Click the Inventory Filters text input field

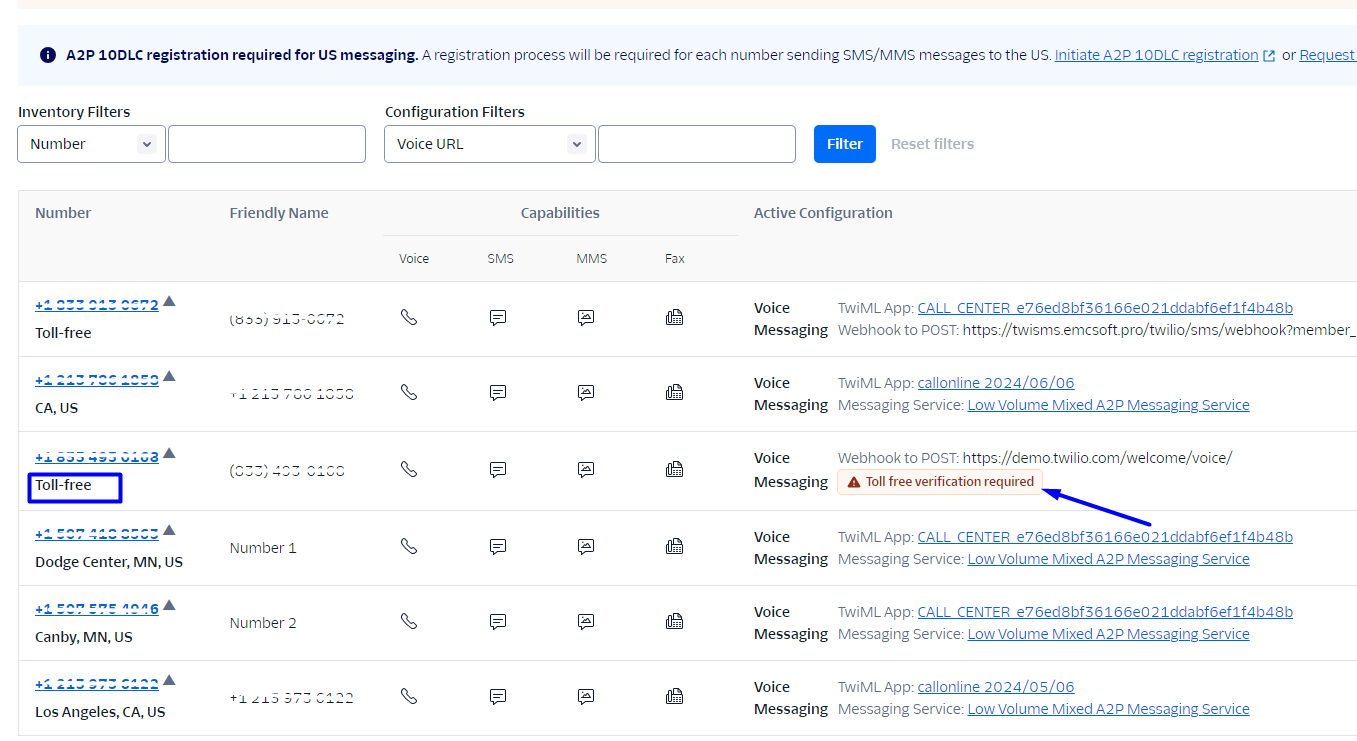(267, 144)
